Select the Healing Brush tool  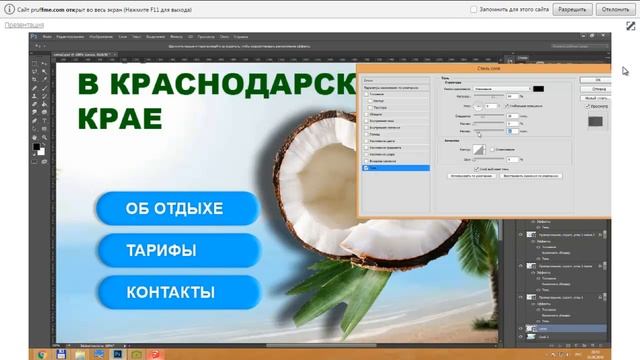point(35,88)
